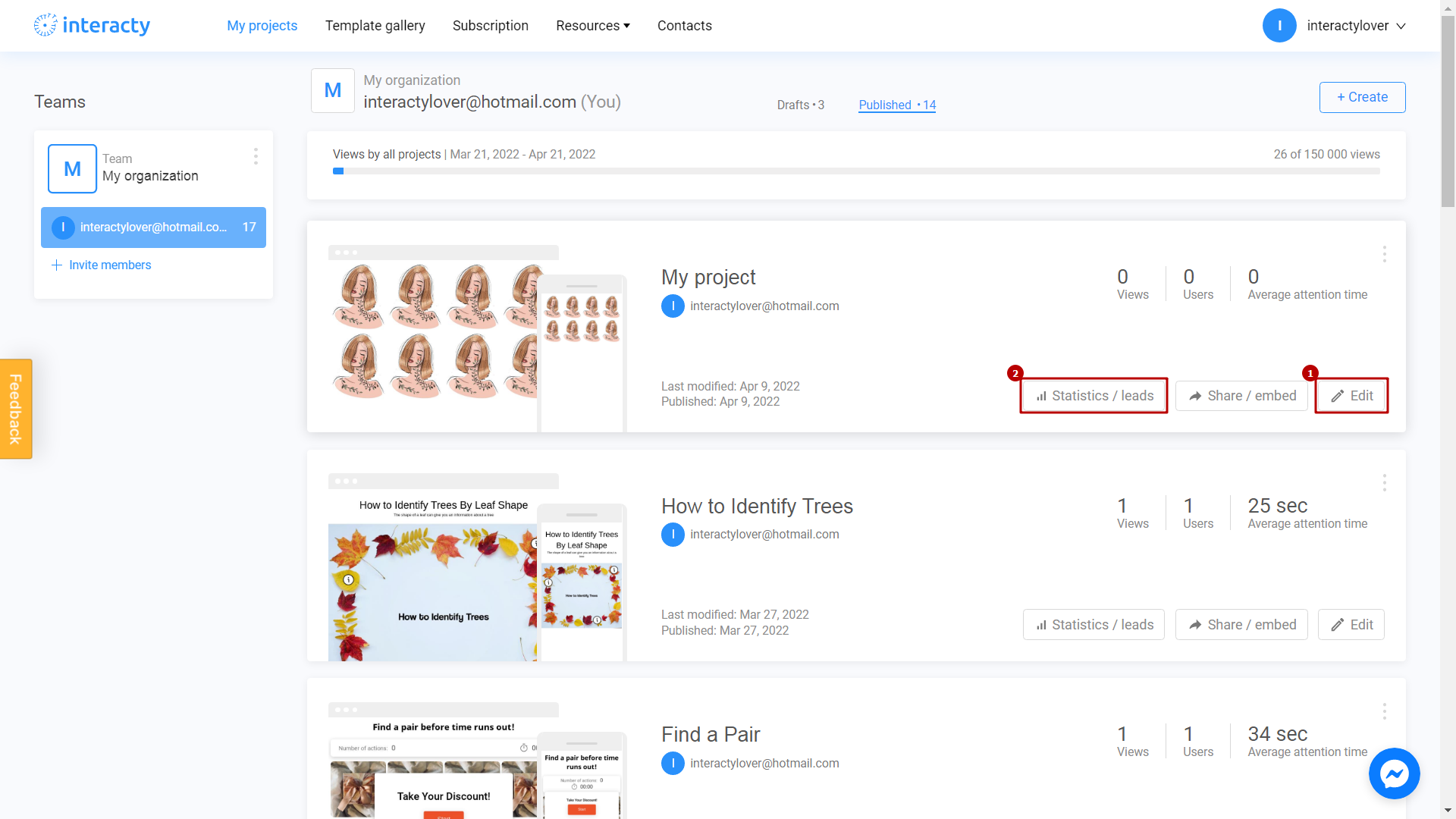Expand interactylover account menu chevron
The image size is (1456, 819).
(1401, 26)
